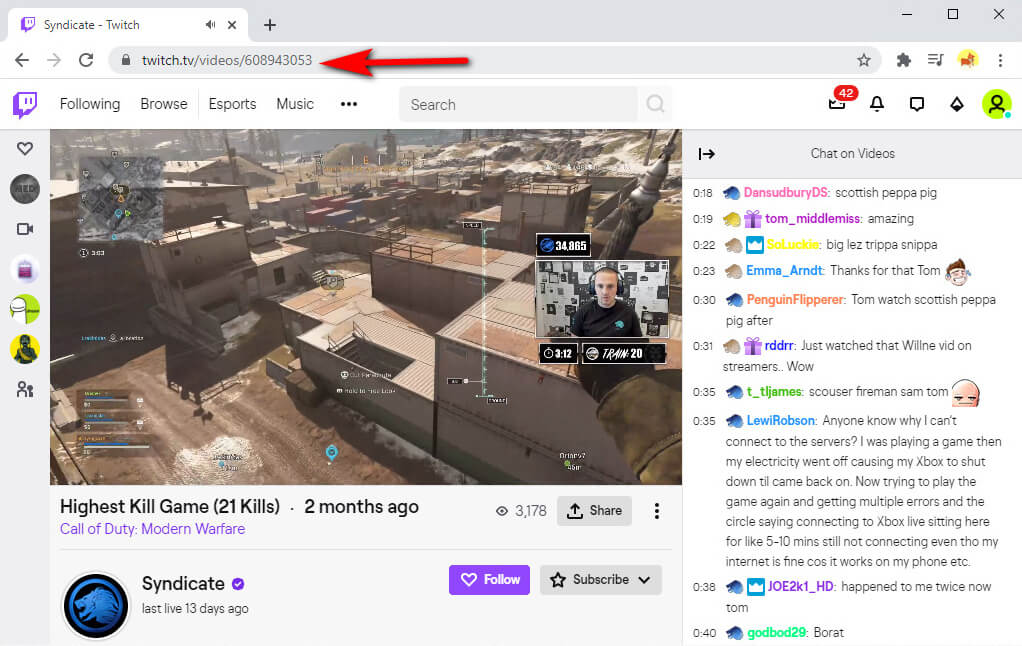Jump to chat timestamp 0:38

[704, 587]
